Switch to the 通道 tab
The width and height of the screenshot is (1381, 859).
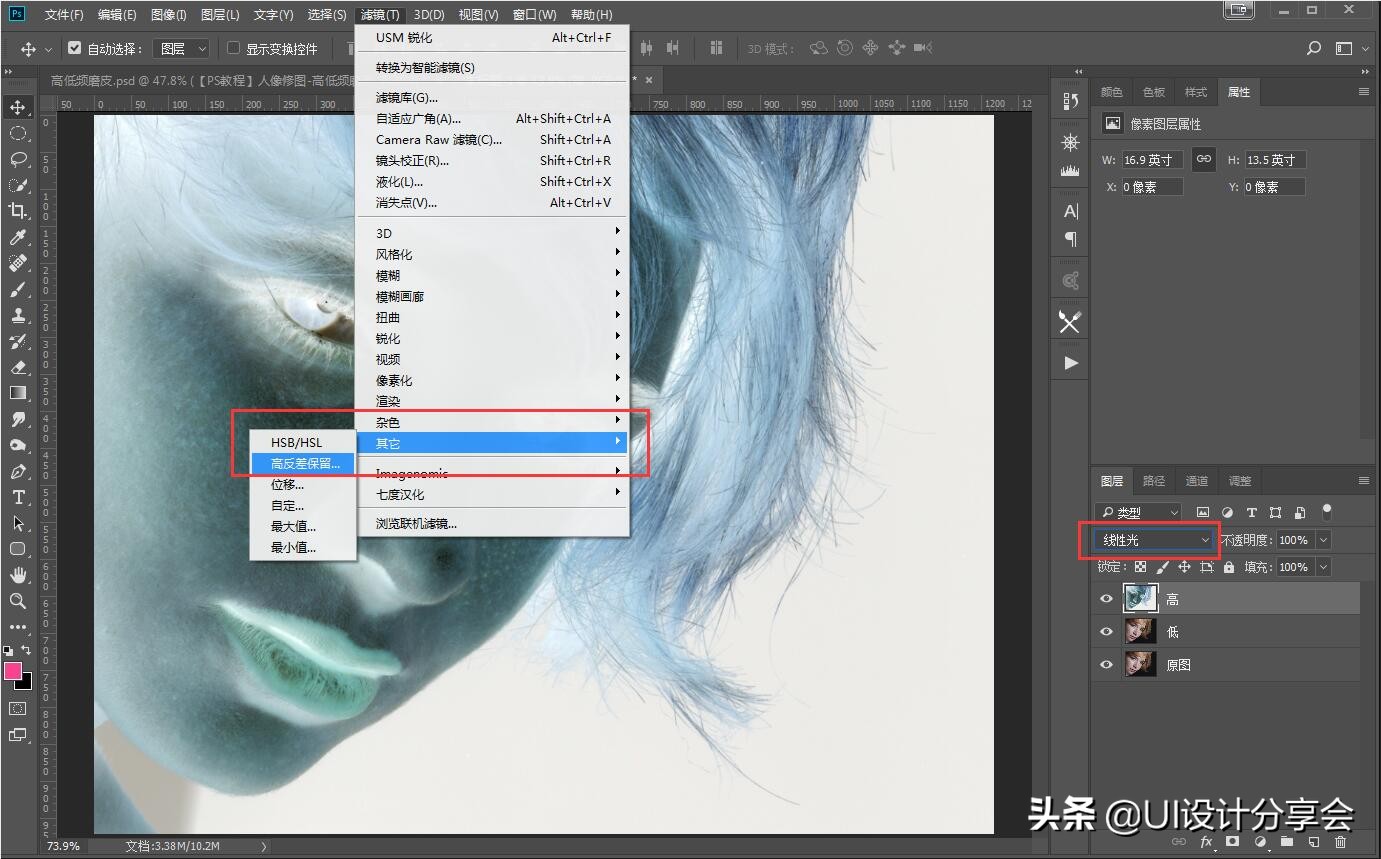[x=1196, y=481]
